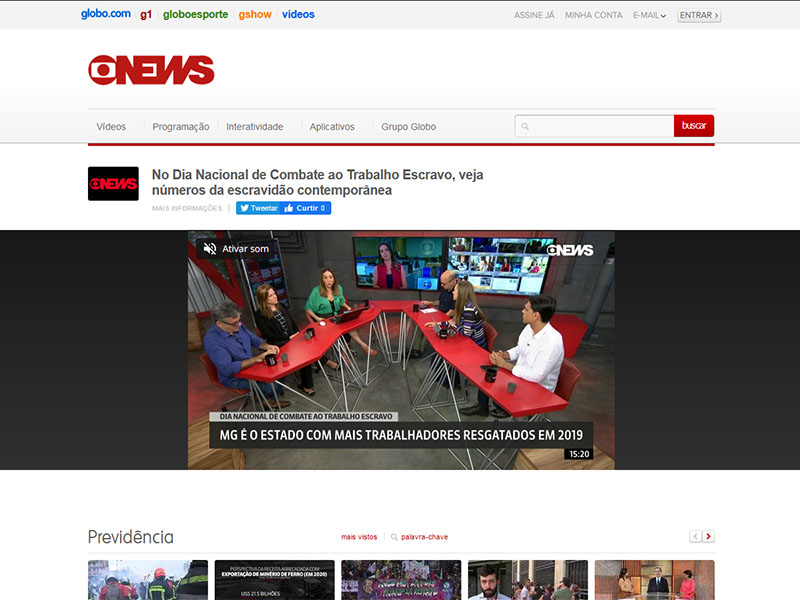Open the Aplicativos menu item
Viewport: 800px width, 600px height.
(332, 127)
